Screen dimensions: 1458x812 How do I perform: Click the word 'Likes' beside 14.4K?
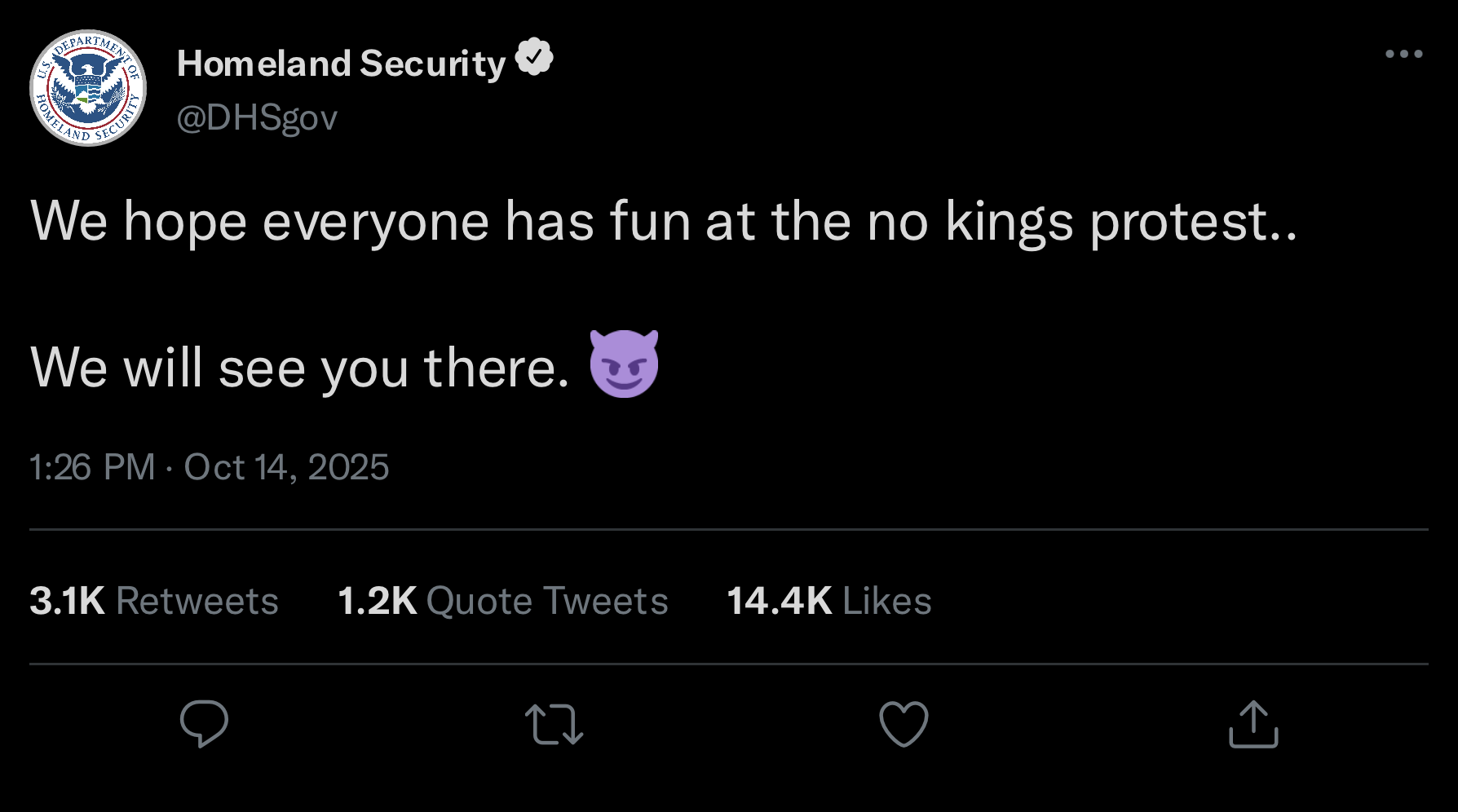[886, 601]
